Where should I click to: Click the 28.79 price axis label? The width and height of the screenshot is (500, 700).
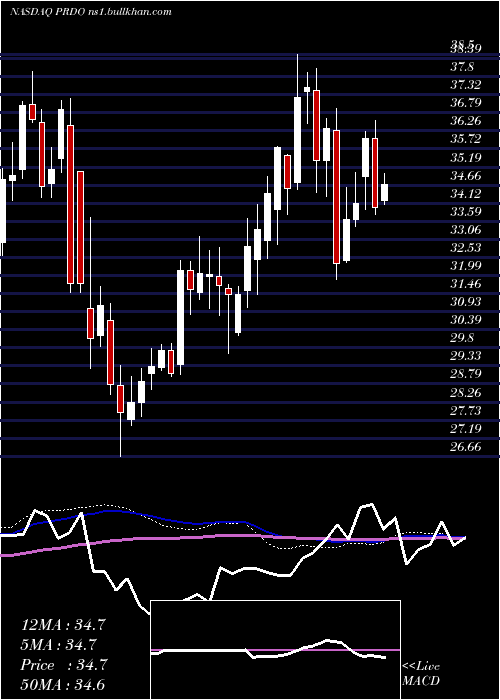(x=466, y=374)
